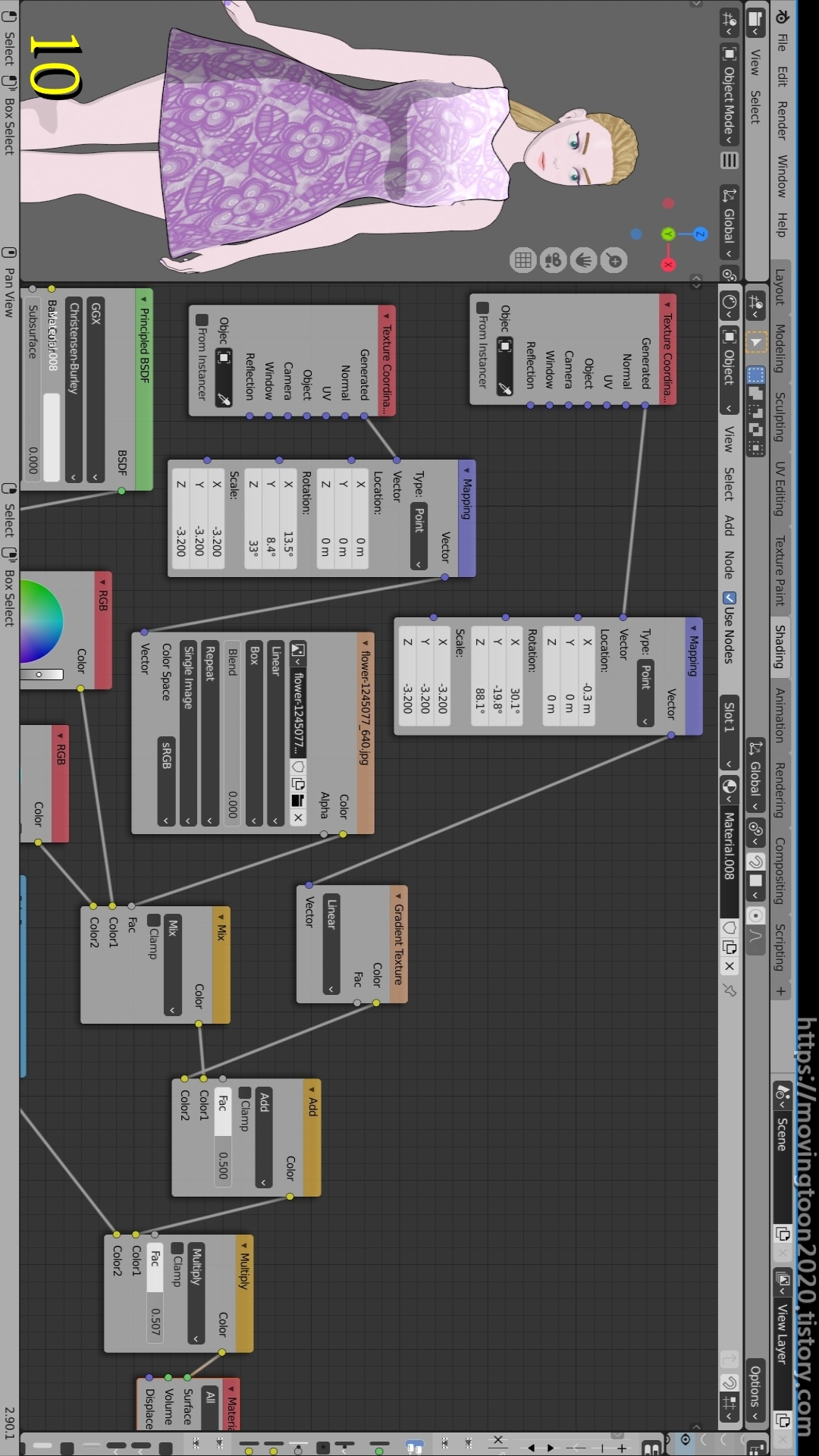Click the image browse icon in flower node

click(298, 653)
